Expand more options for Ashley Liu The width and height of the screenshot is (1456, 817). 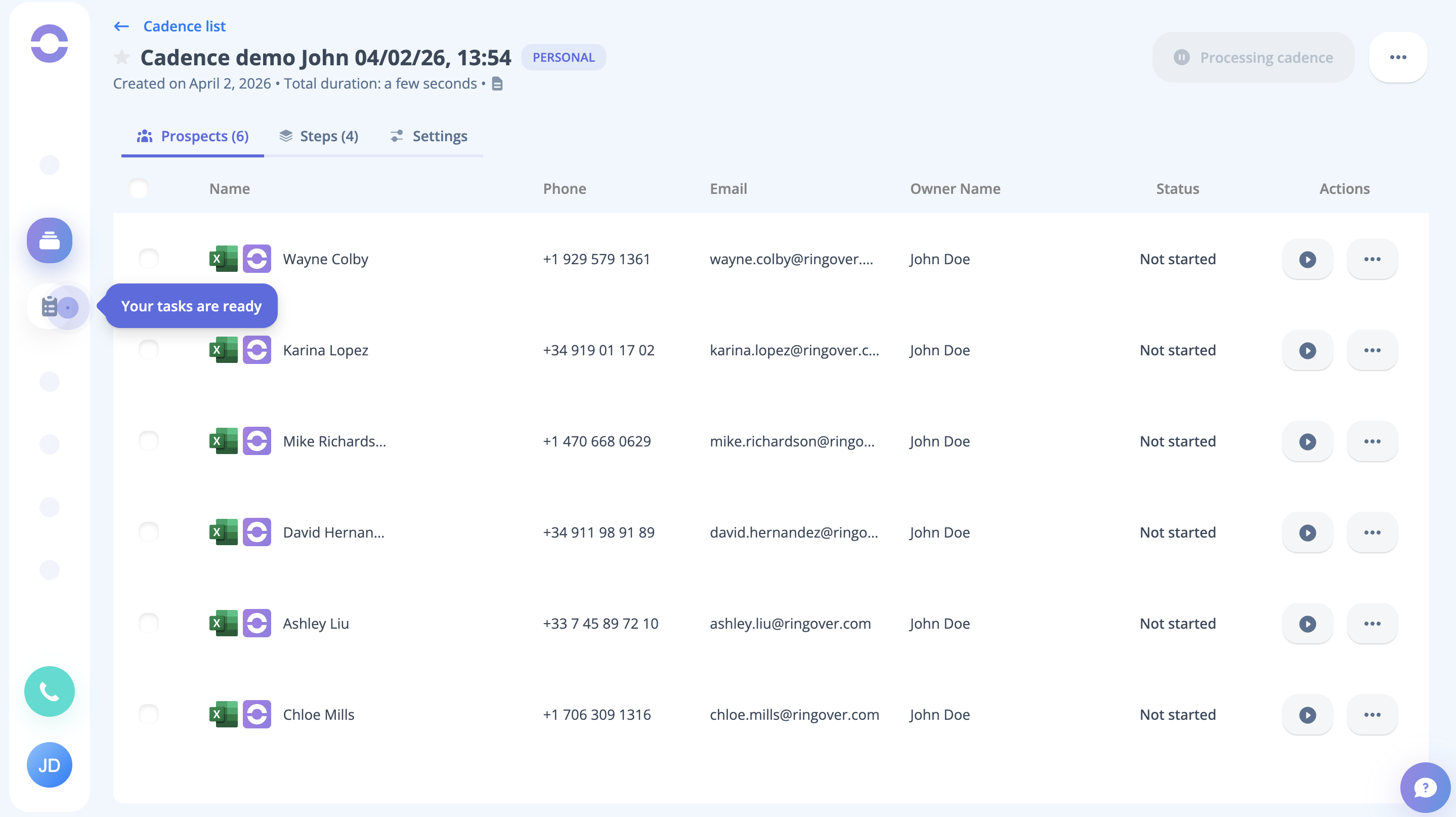pos(1372,623)
